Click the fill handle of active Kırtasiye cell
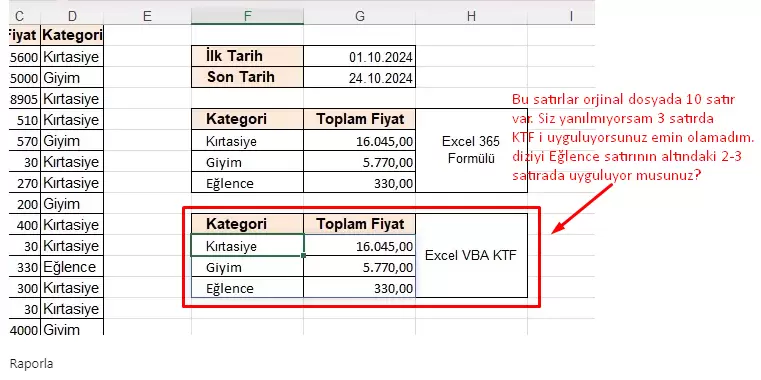The image size is (761, 380). pyautogui.click(x=304, y=255)
